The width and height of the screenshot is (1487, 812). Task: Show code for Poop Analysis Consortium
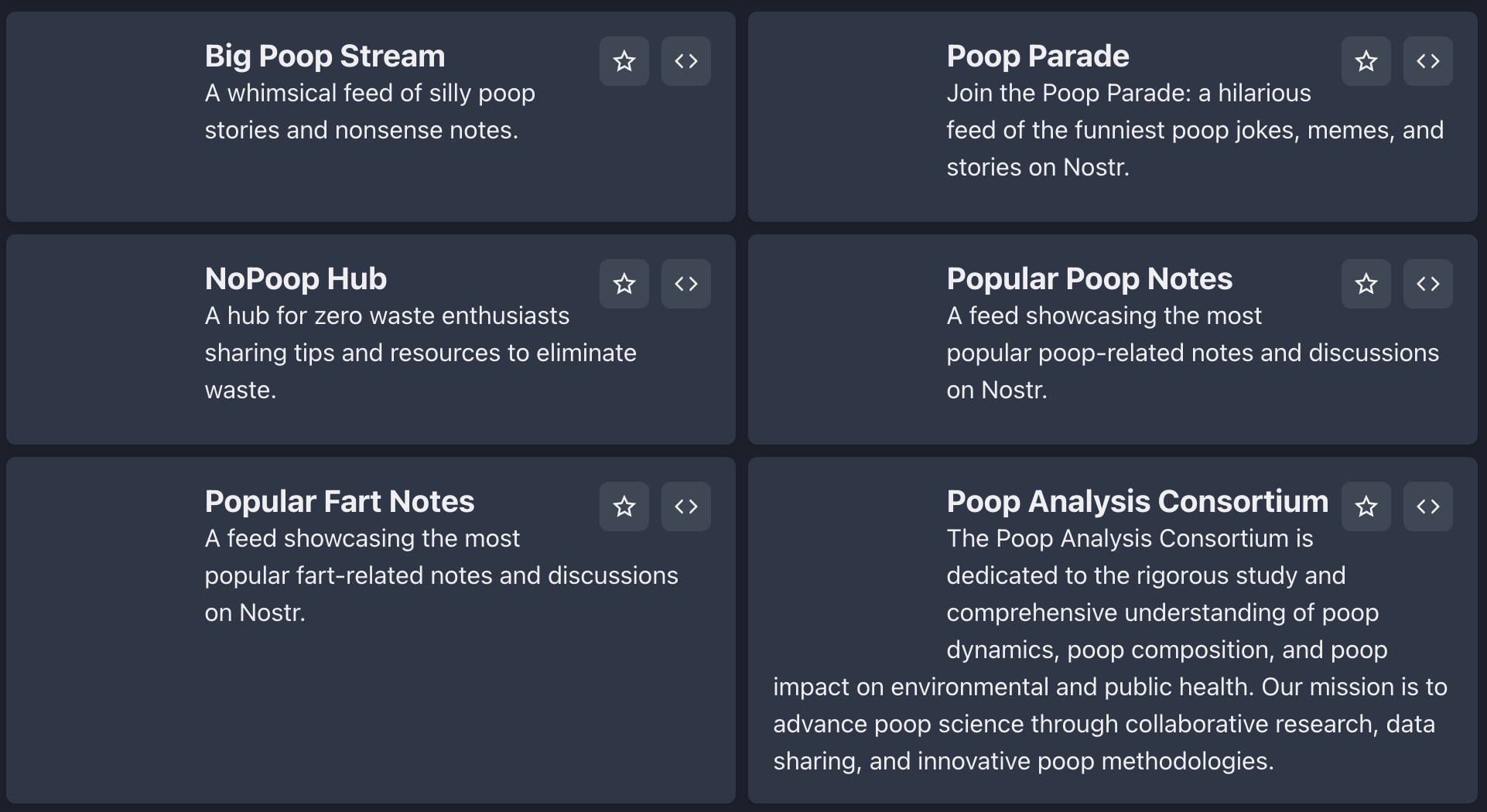(x=1427, y=507)
